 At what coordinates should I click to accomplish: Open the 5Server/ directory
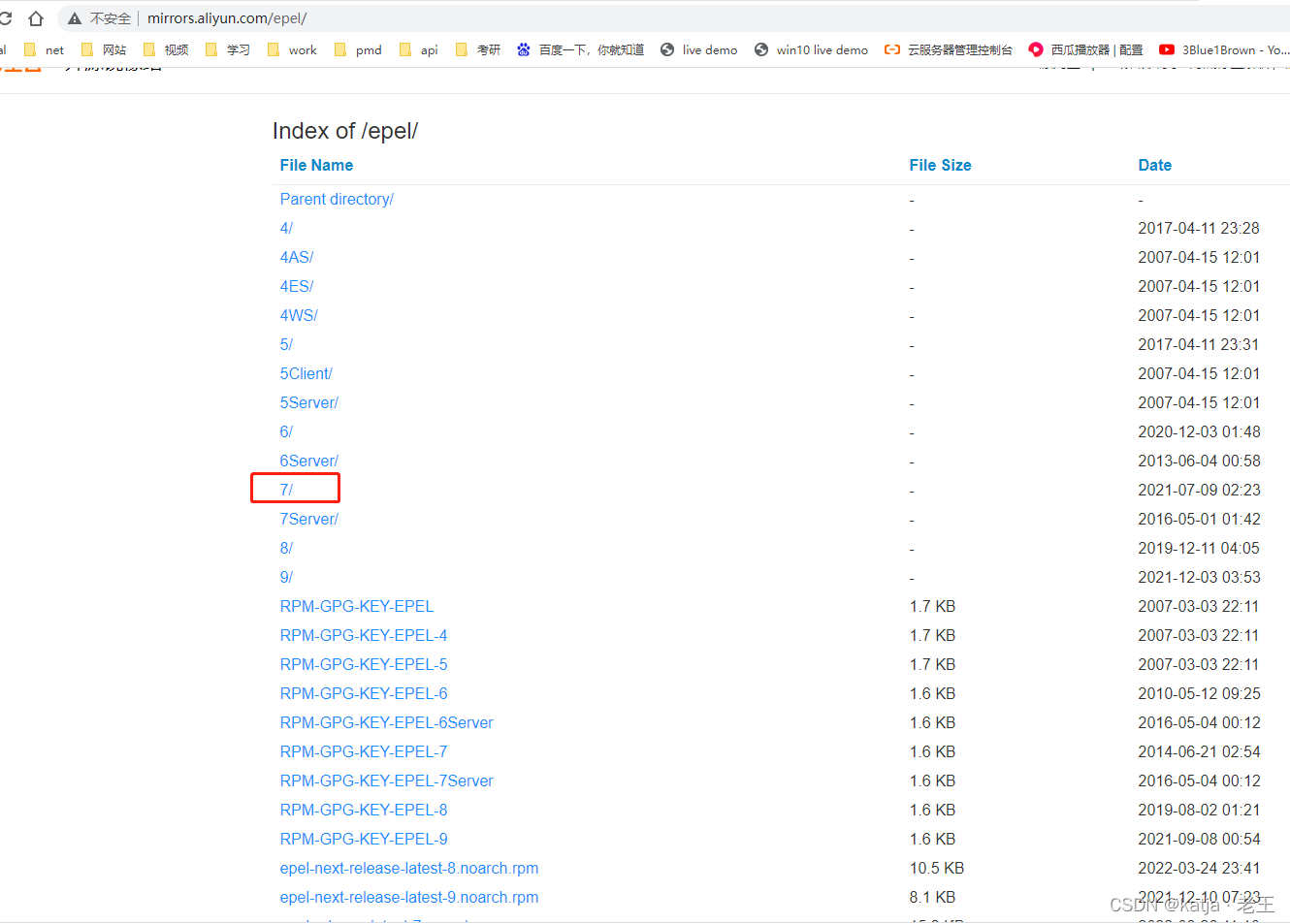coord(309,402)
